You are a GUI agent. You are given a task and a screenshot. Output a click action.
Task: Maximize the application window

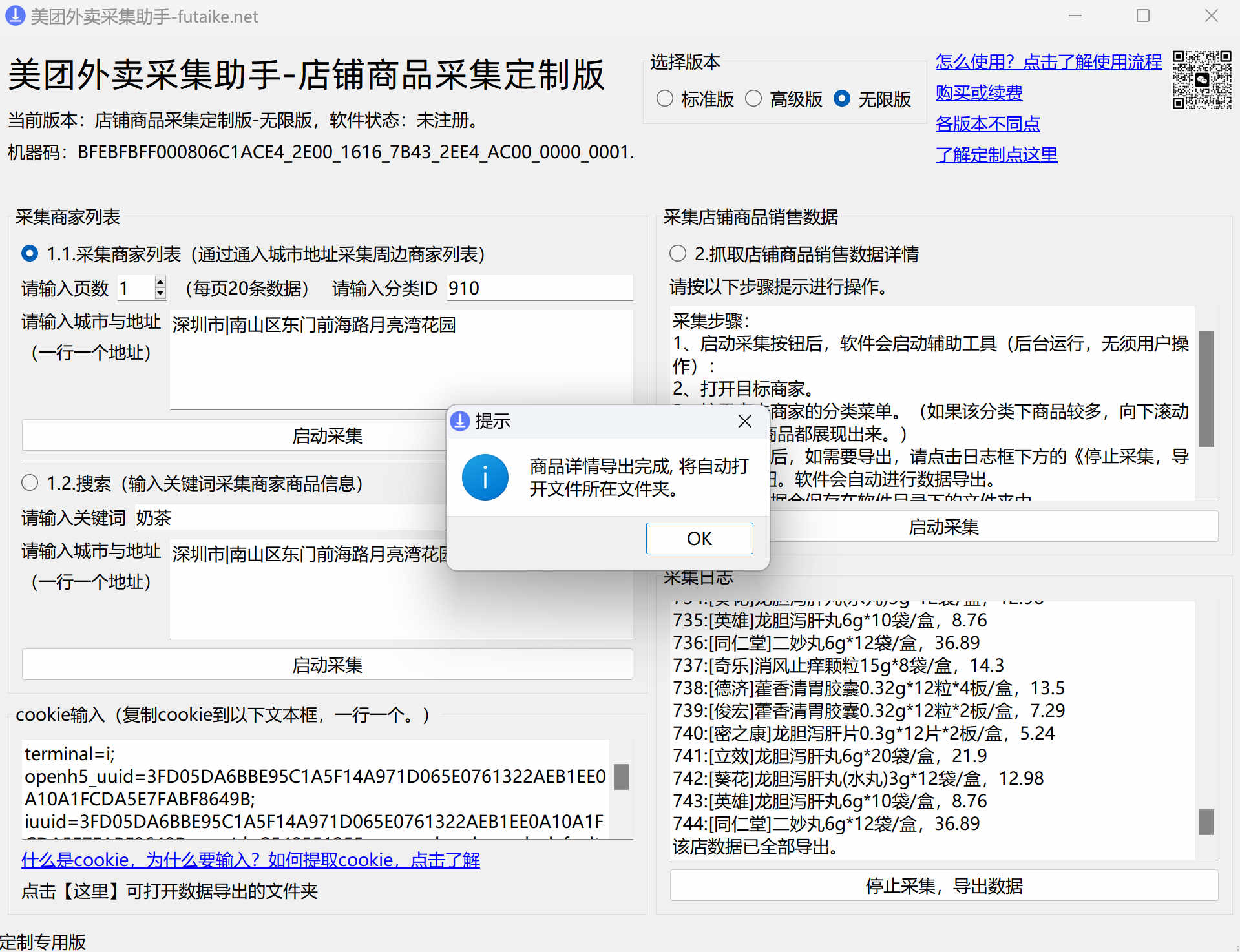tap(1143, 16)
